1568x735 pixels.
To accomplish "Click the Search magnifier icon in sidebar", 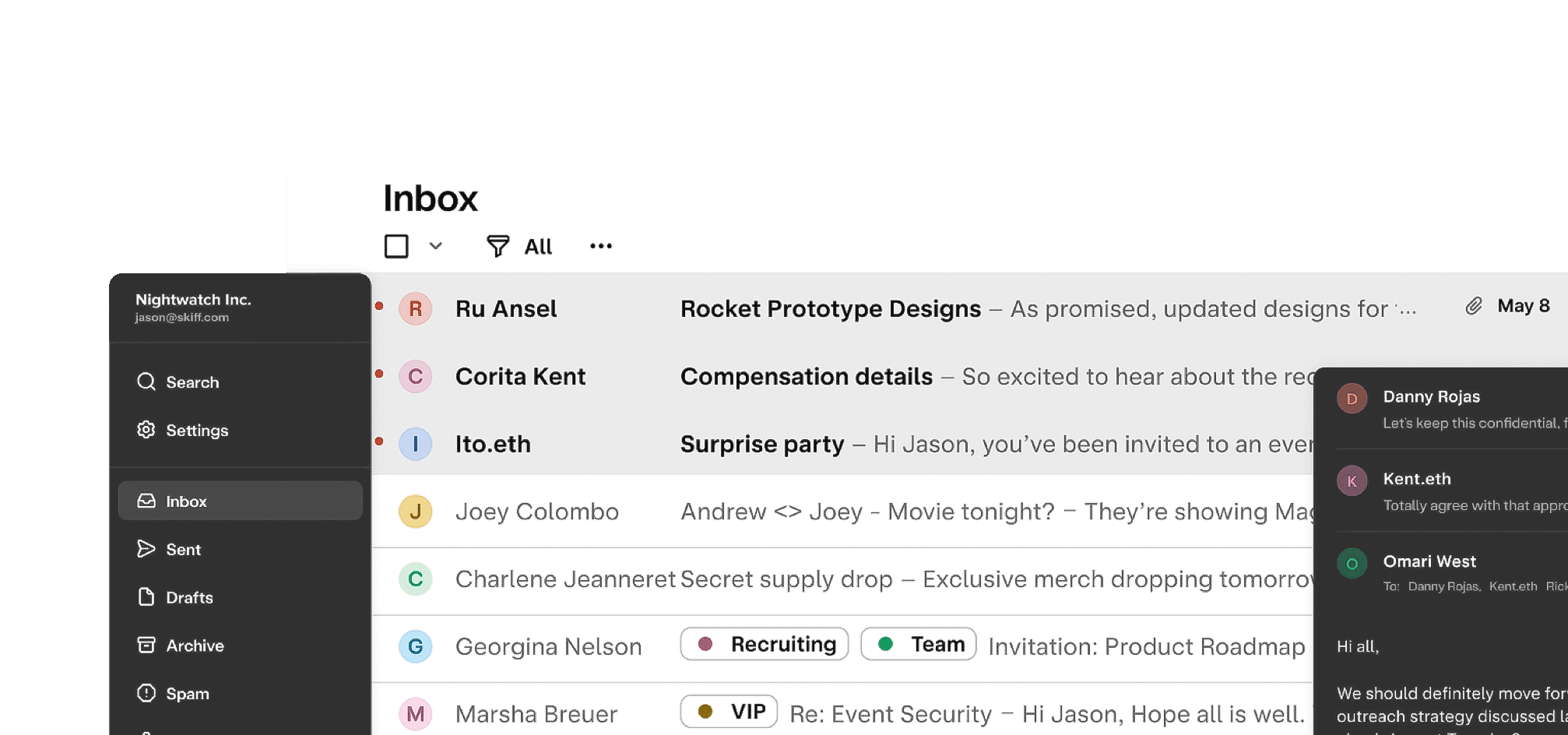I will [x=146, y=382].
